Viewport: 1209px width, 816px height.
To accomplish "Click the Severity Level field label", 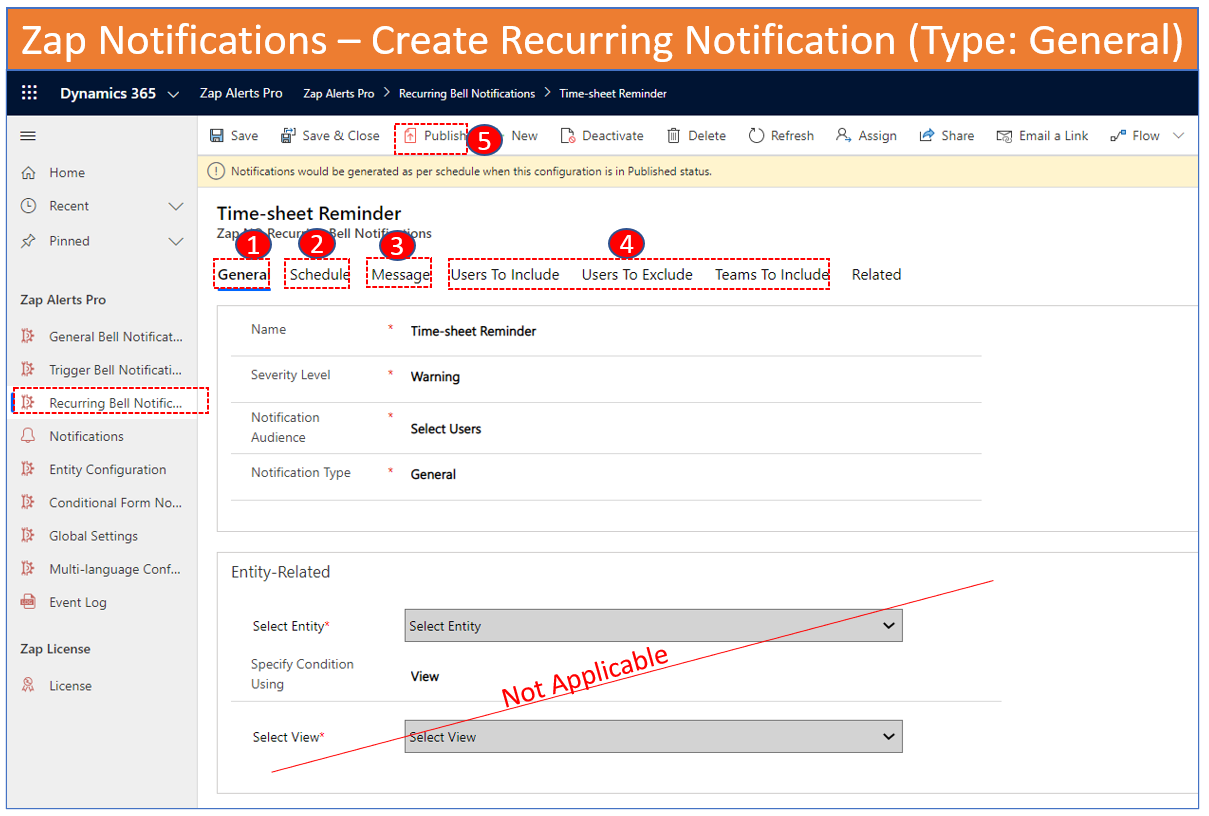I will coord(291,375).
